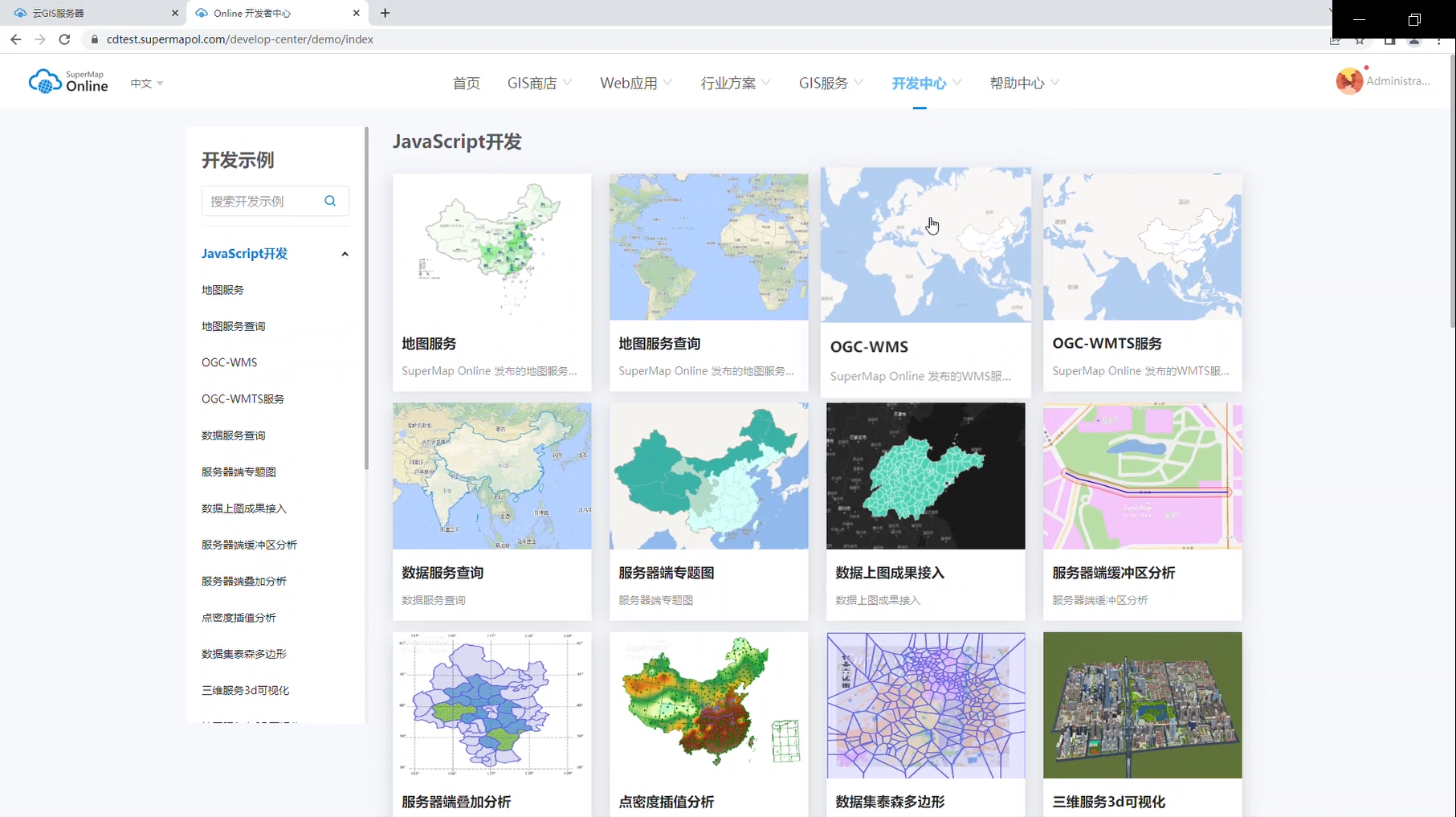1456x817 pixels.
Task: Click the Administra... username text
Action: pyautogui.click(x=1398, y=81)
